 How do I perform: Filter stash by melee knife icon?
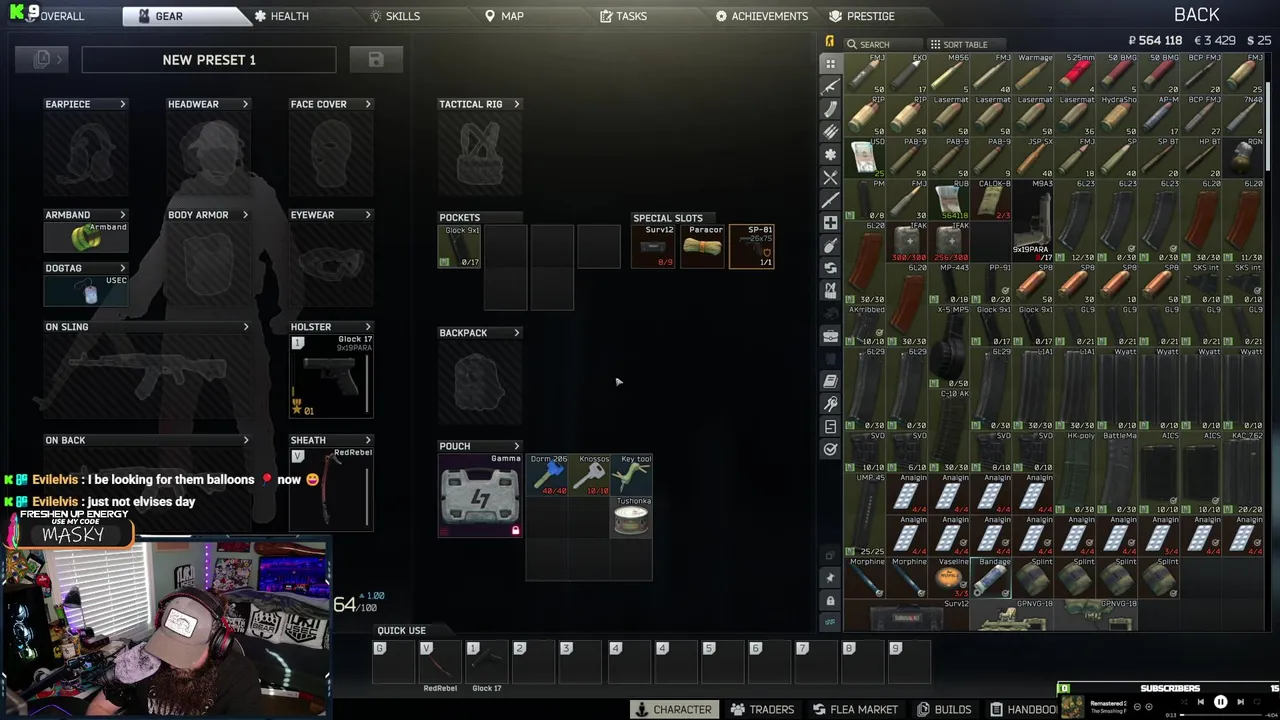(x=830, y=200)
